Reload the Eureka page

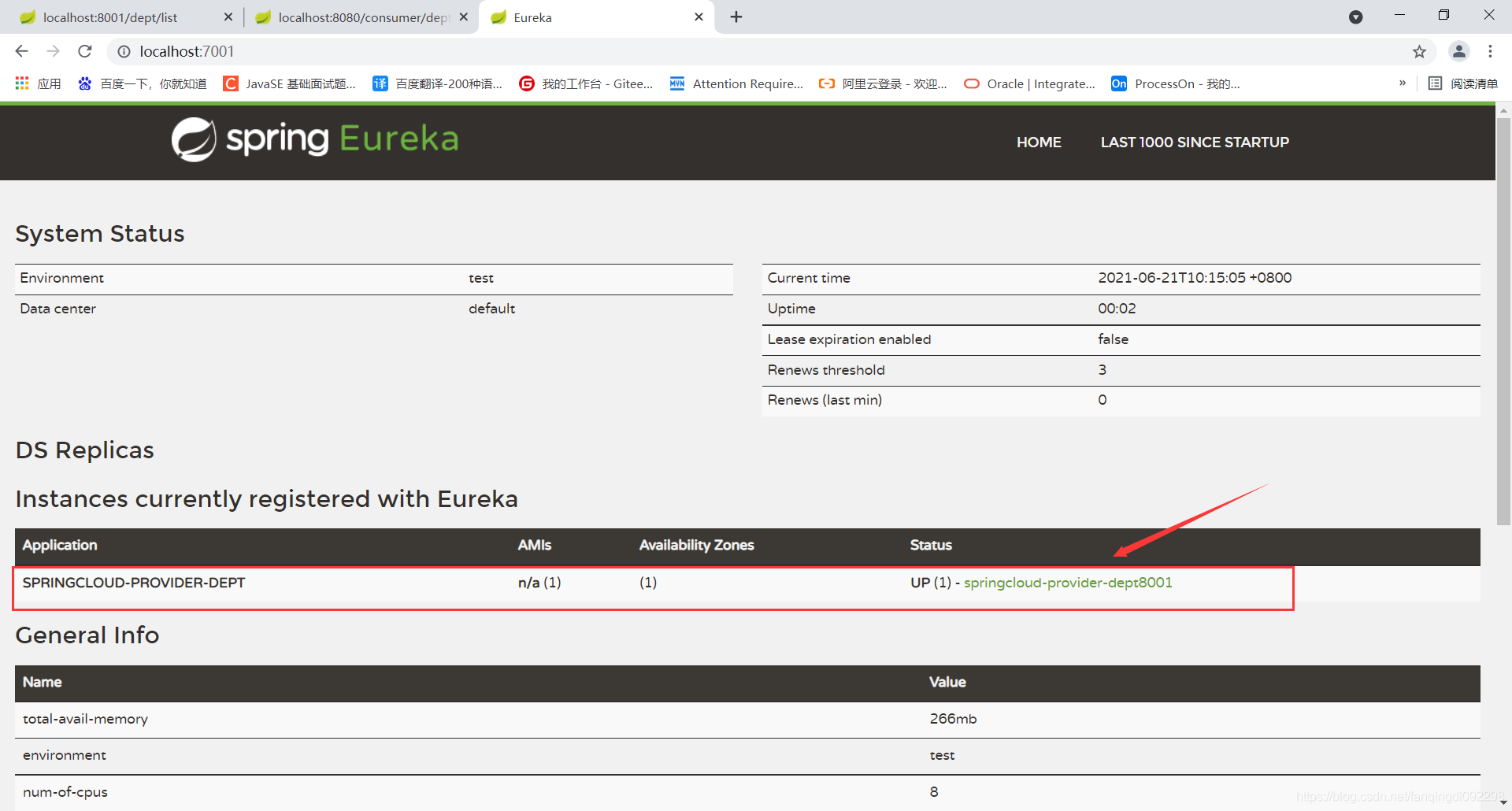click(85, 51)
